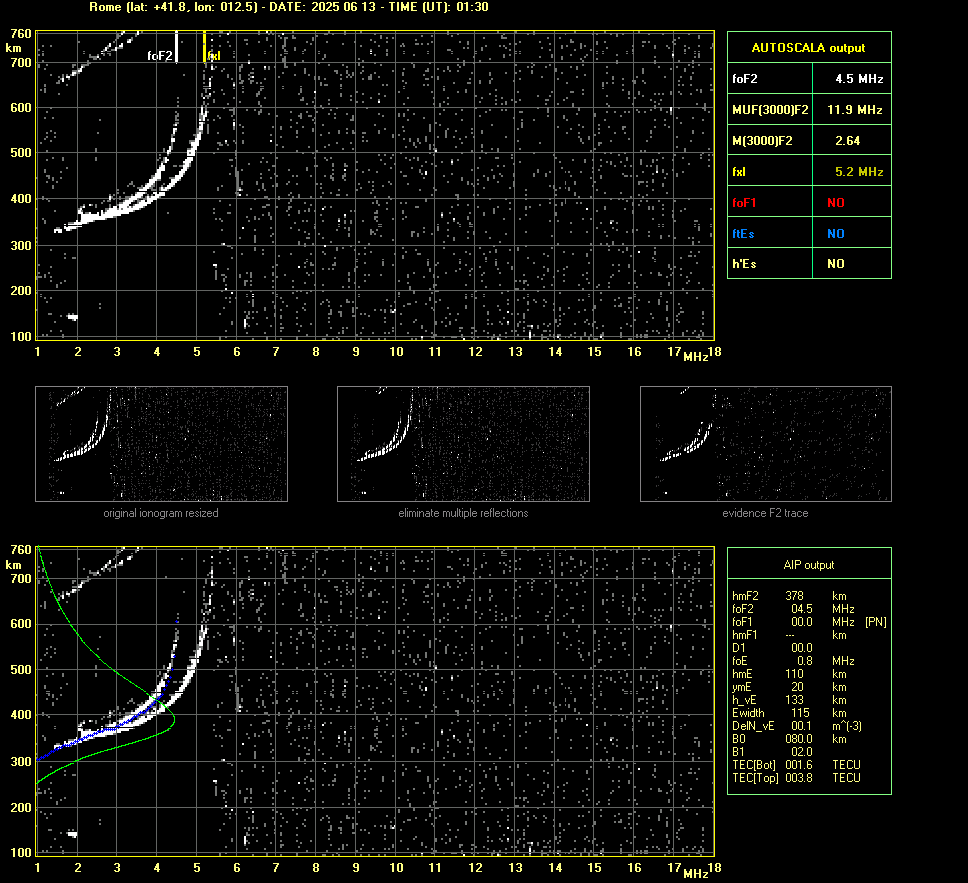Open the 'evidence F2 trace' thumbnail
This screenshot has width=968, height=883.
click(x=766, y=444)
